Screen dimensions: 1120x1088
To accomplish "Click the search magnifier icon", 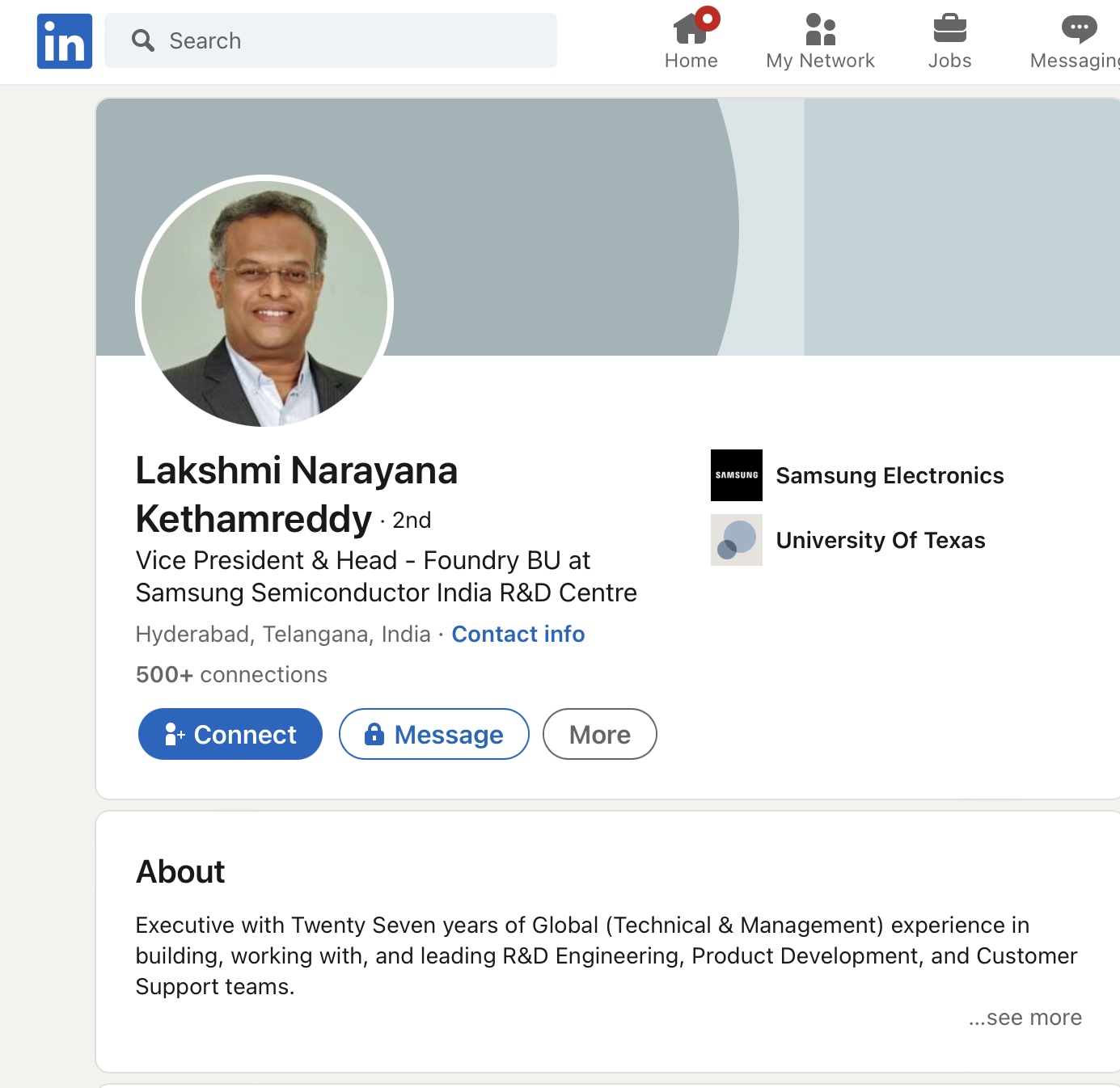I will point(143,40).
